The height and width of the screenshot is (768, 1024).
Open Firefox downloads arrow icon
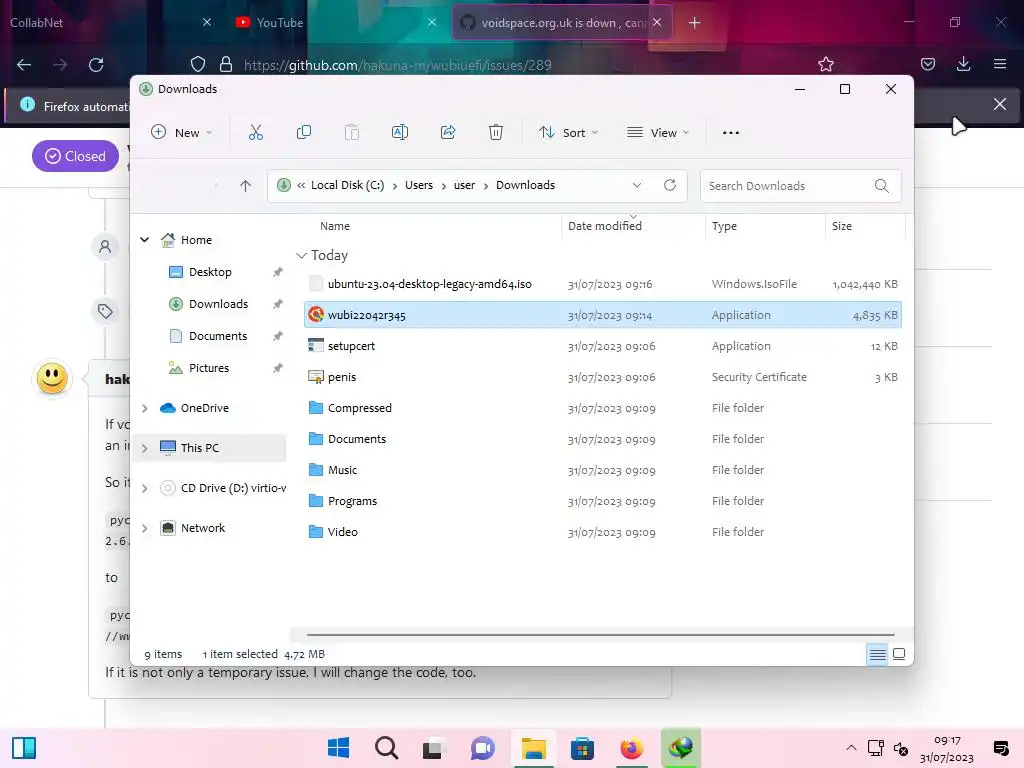[963, 64]
